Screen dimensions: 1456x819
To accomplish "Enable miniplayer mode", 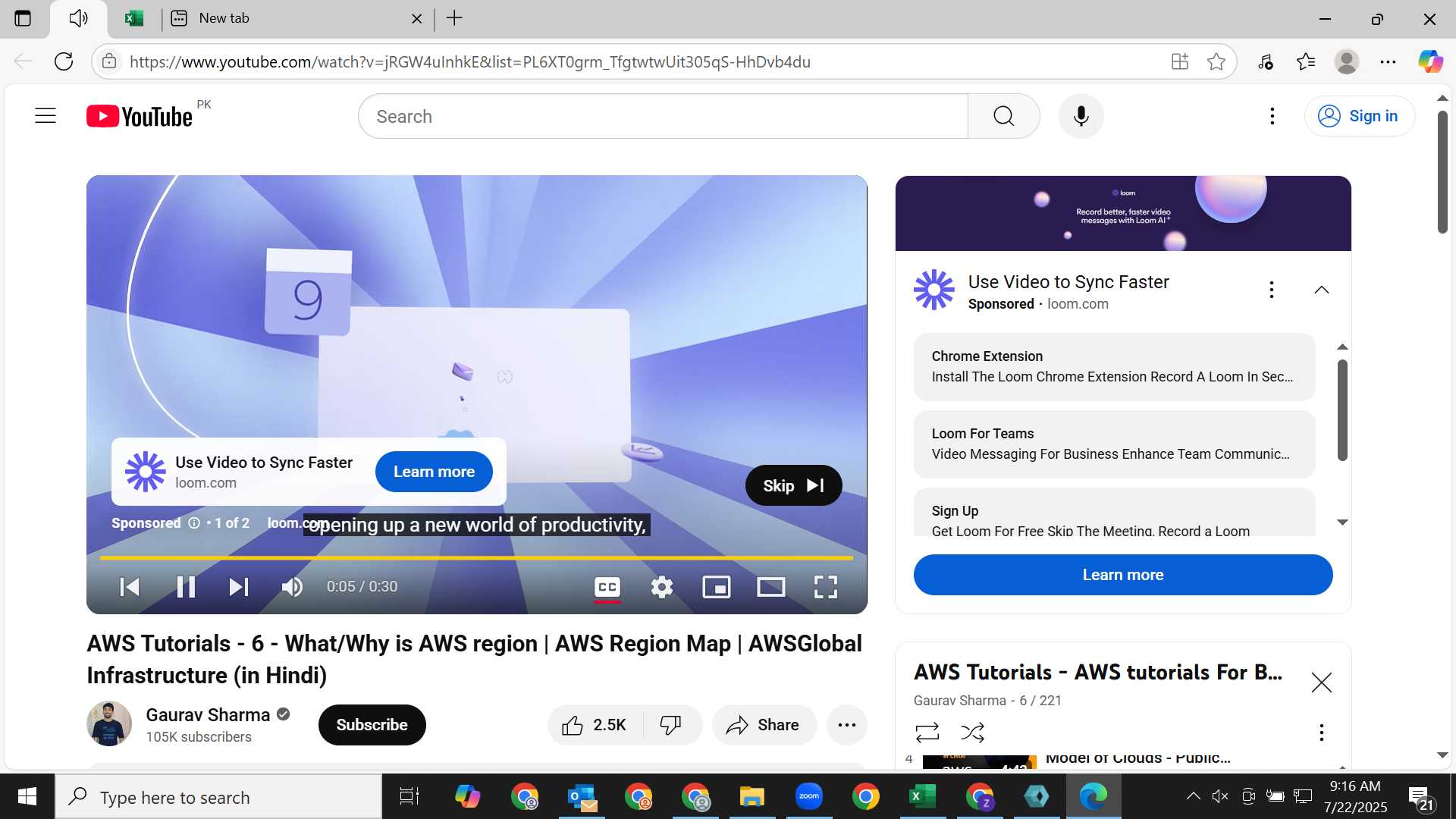I will (x=717, y=587).
